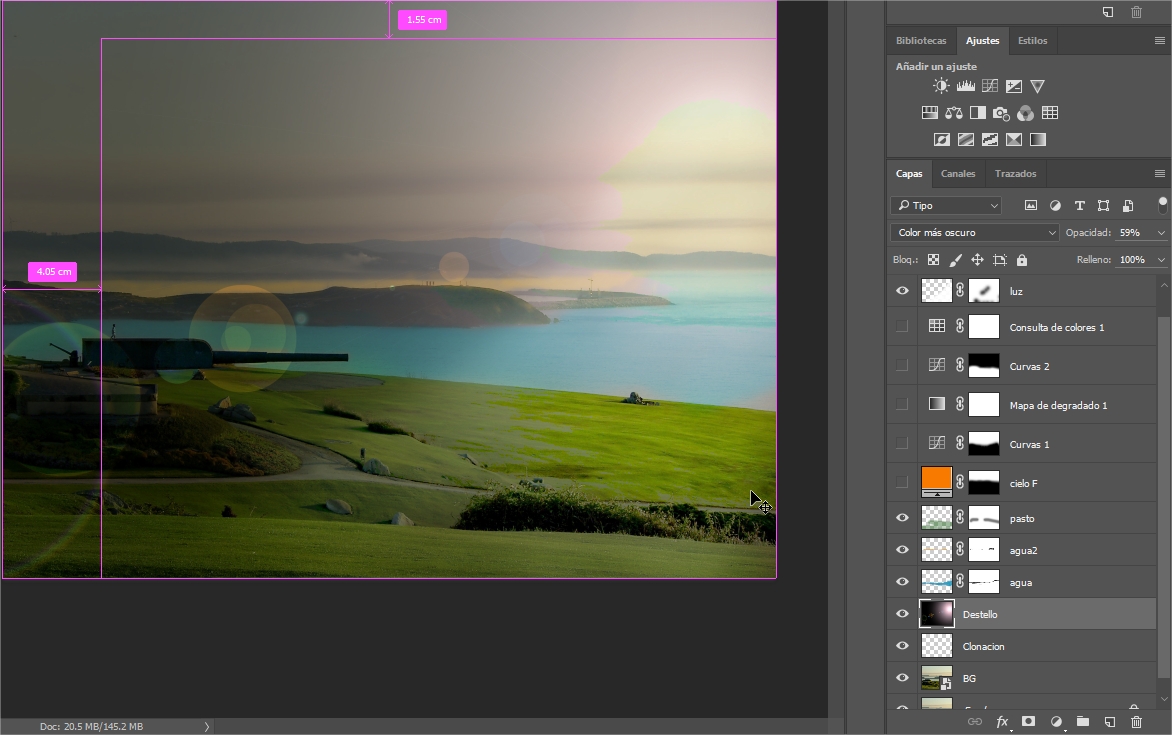Add a Gradient Map adjustment

[1037, 140]
